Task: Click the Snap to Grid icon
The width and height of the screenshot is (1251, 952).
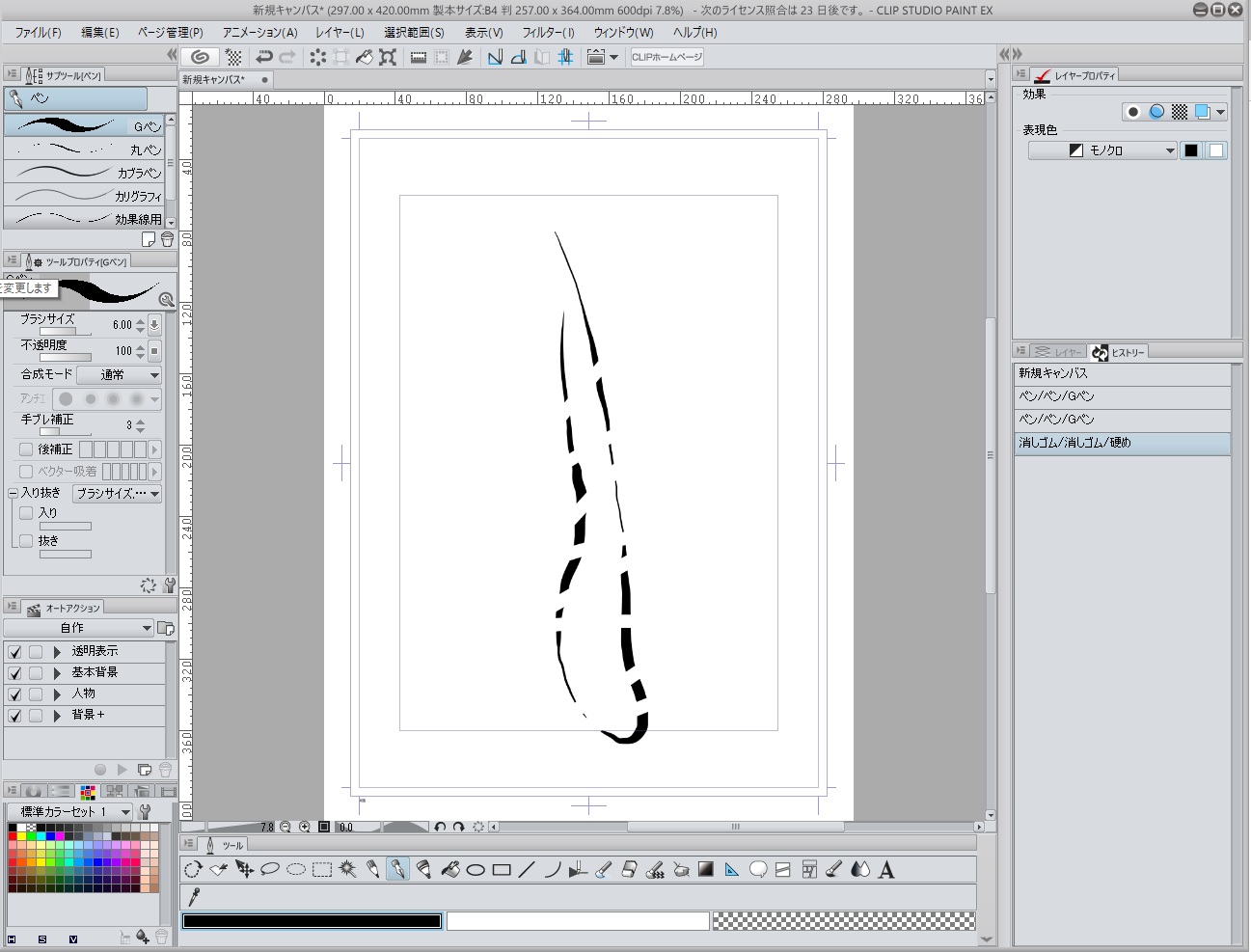Action: (x=565, y=57)
